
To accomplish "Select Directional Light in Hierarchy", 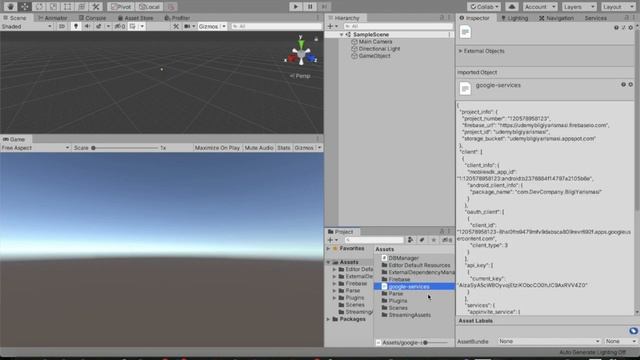I will coord(379,49).
